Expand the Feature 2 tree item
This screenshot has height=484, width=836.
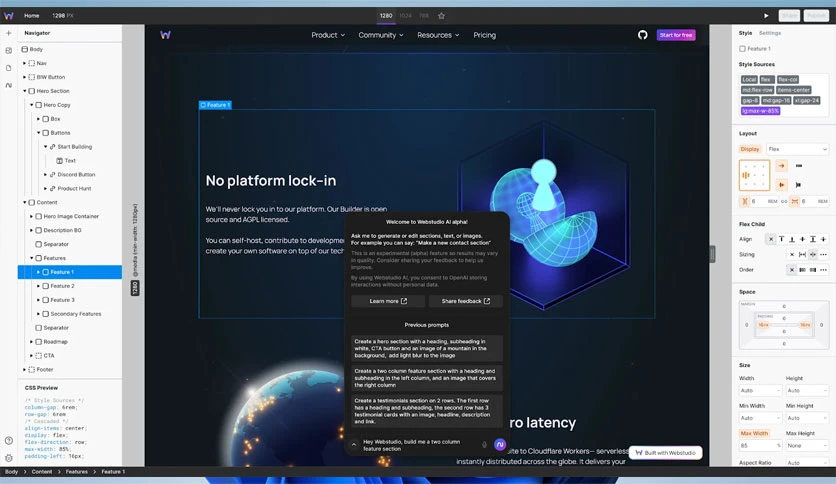pos(38,286)
